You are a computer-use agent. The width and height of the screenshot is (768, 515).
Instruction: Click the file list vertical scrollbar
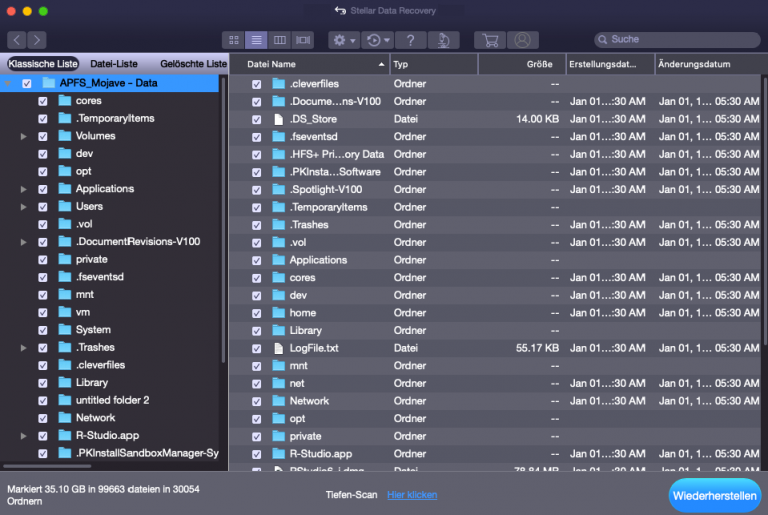pos(765,211)
